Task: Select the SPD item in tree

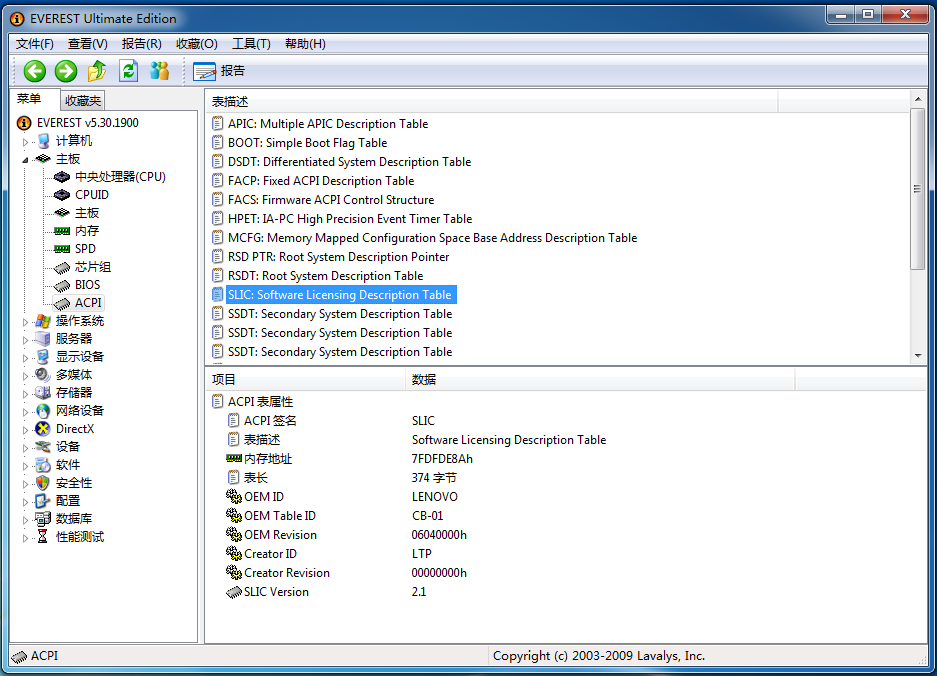Action: [x=85, y=249]
